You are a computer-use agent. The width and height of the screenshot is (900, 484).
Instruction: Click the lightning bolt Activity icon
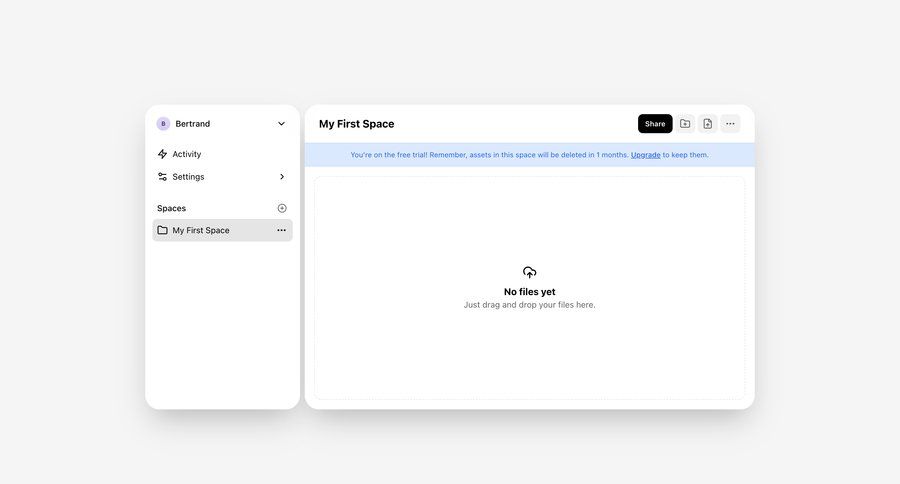pyautogui.click(x=162, y=154)
